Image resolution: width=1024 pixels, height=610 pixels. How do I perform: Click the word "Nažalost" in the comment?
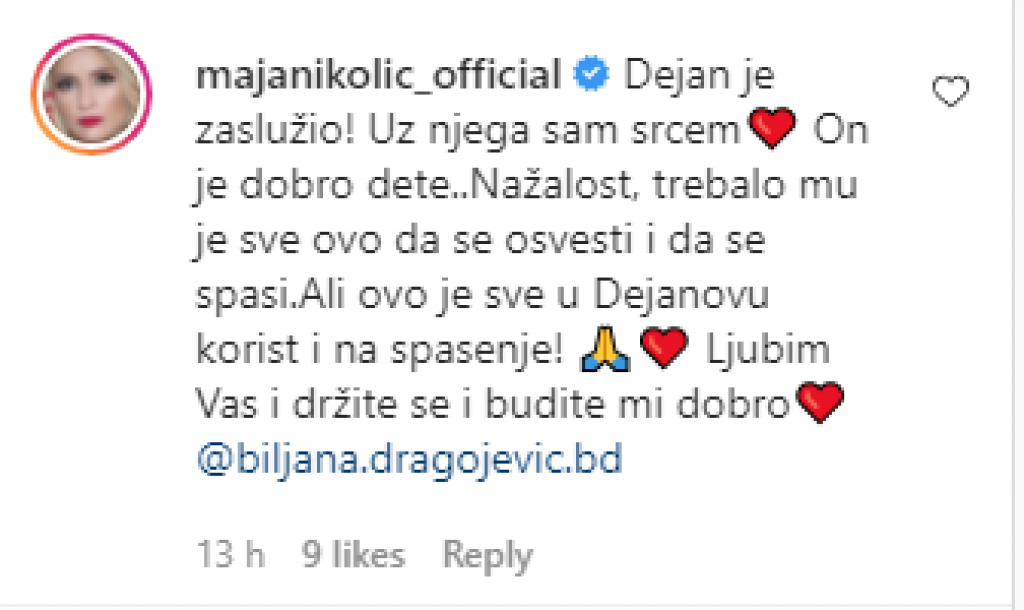(551, 185)
